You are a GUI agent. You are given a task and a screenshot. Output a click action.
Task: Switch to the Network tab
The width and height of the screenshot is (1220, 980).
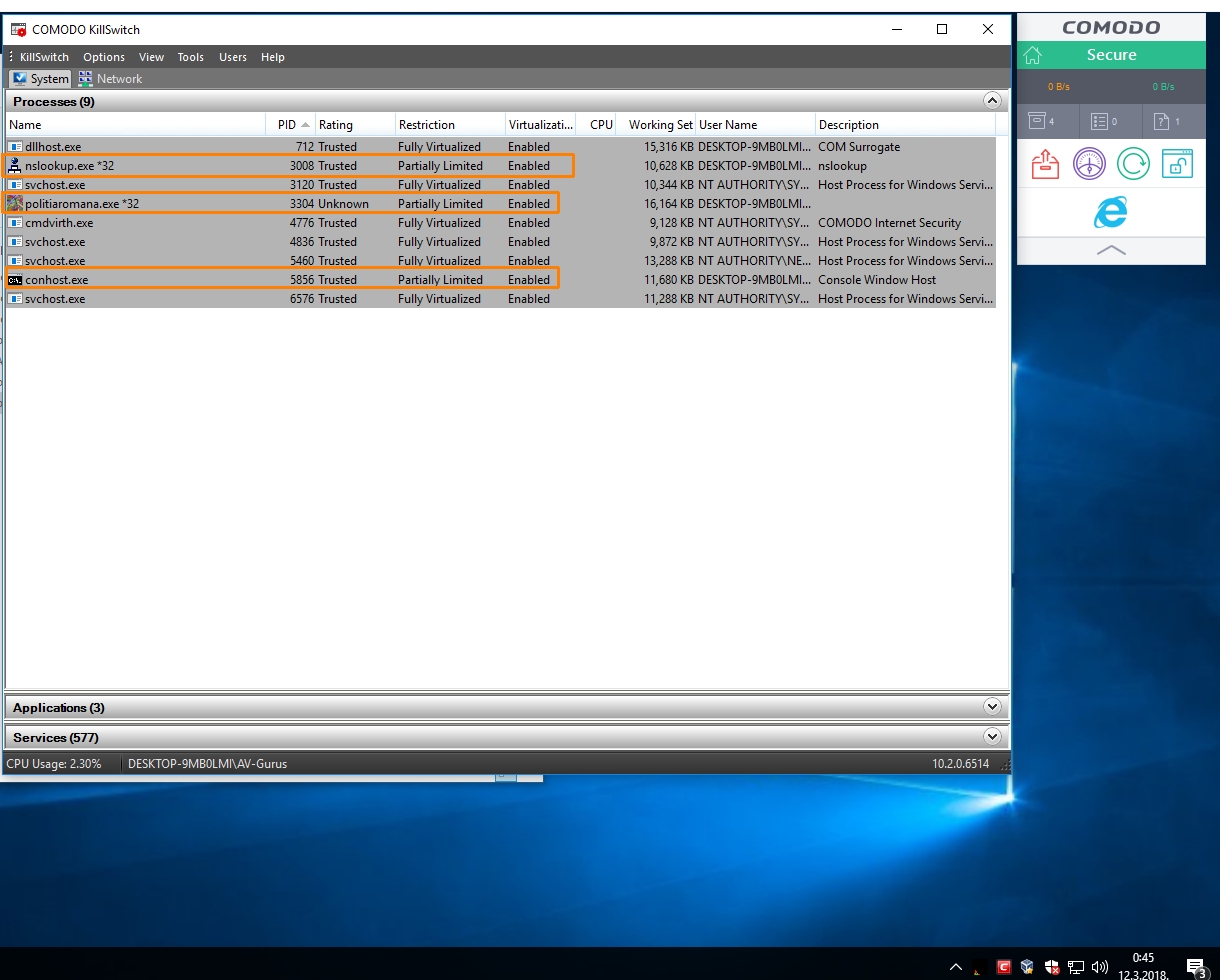pyautogui.click(x=110, y=79)
